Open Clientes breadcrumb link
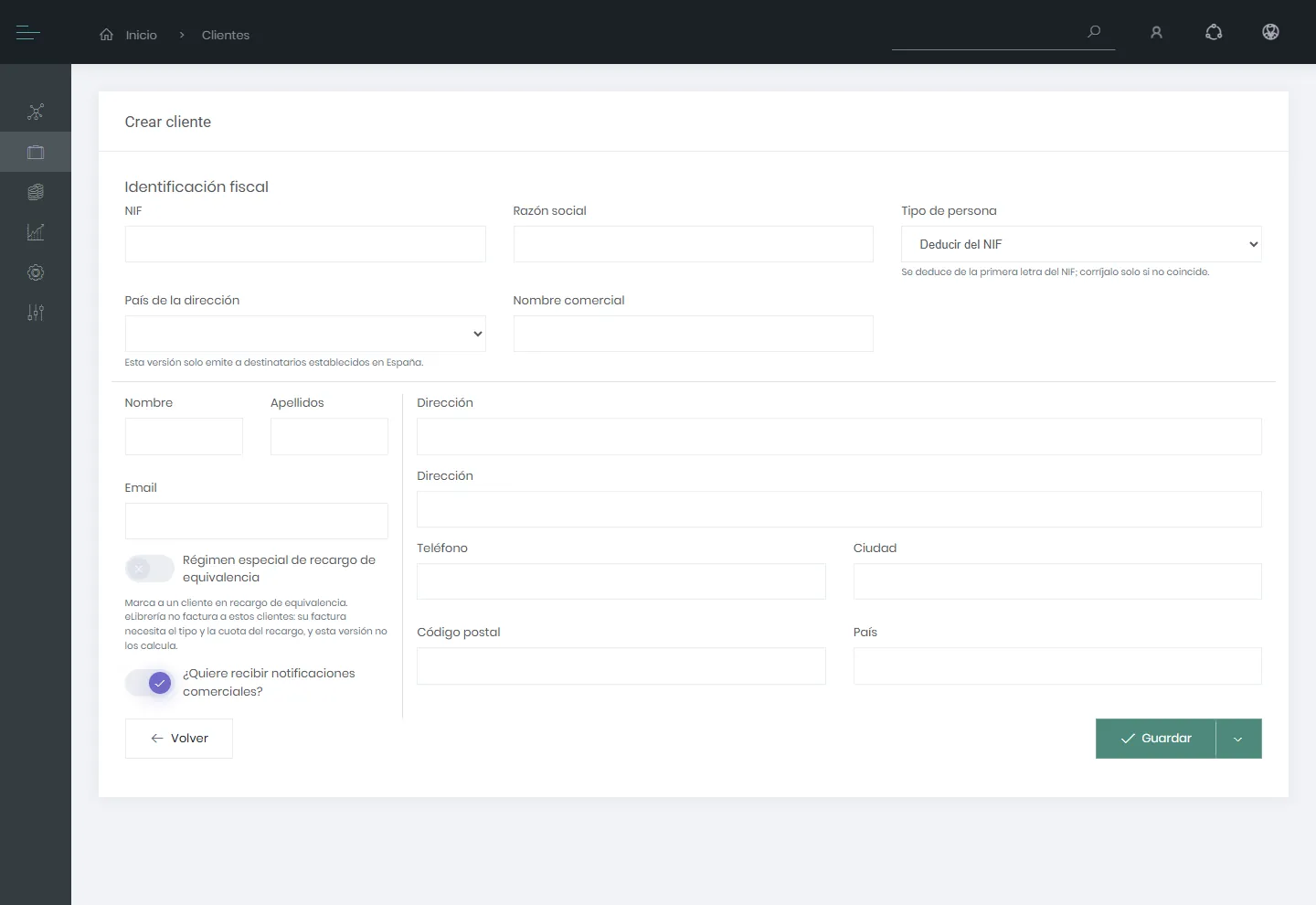 click(x=226, y=35)
